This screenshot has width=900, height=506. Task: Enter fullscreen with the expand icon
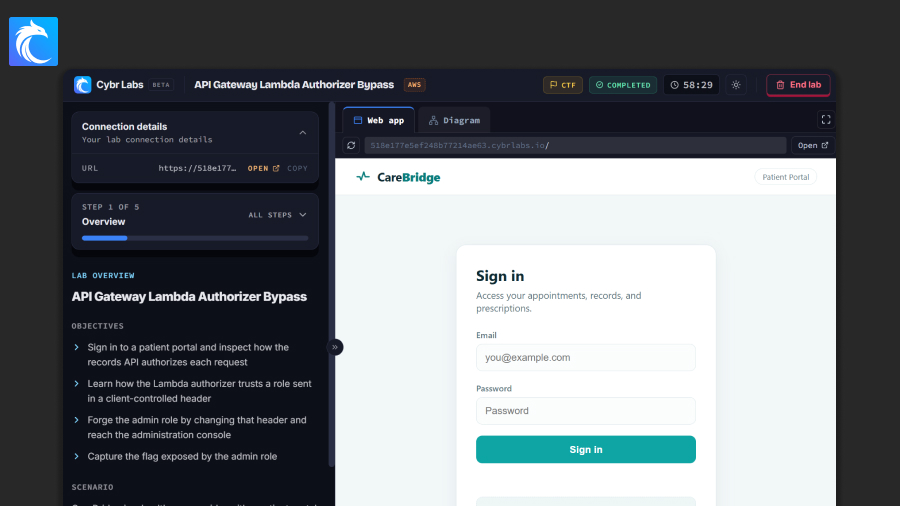coord(826,119)
